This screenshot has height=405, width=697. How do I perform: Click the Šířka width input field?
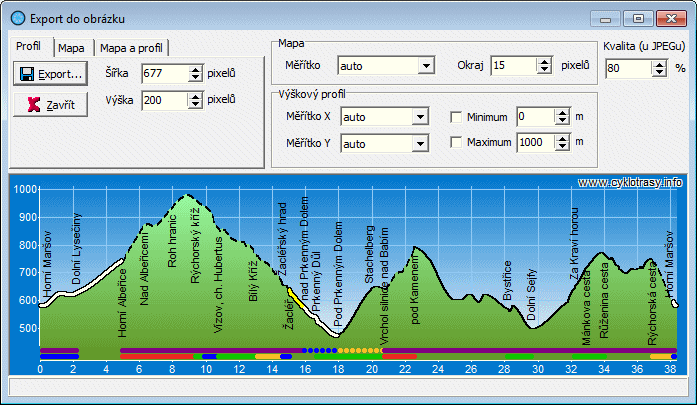(166, 73)
